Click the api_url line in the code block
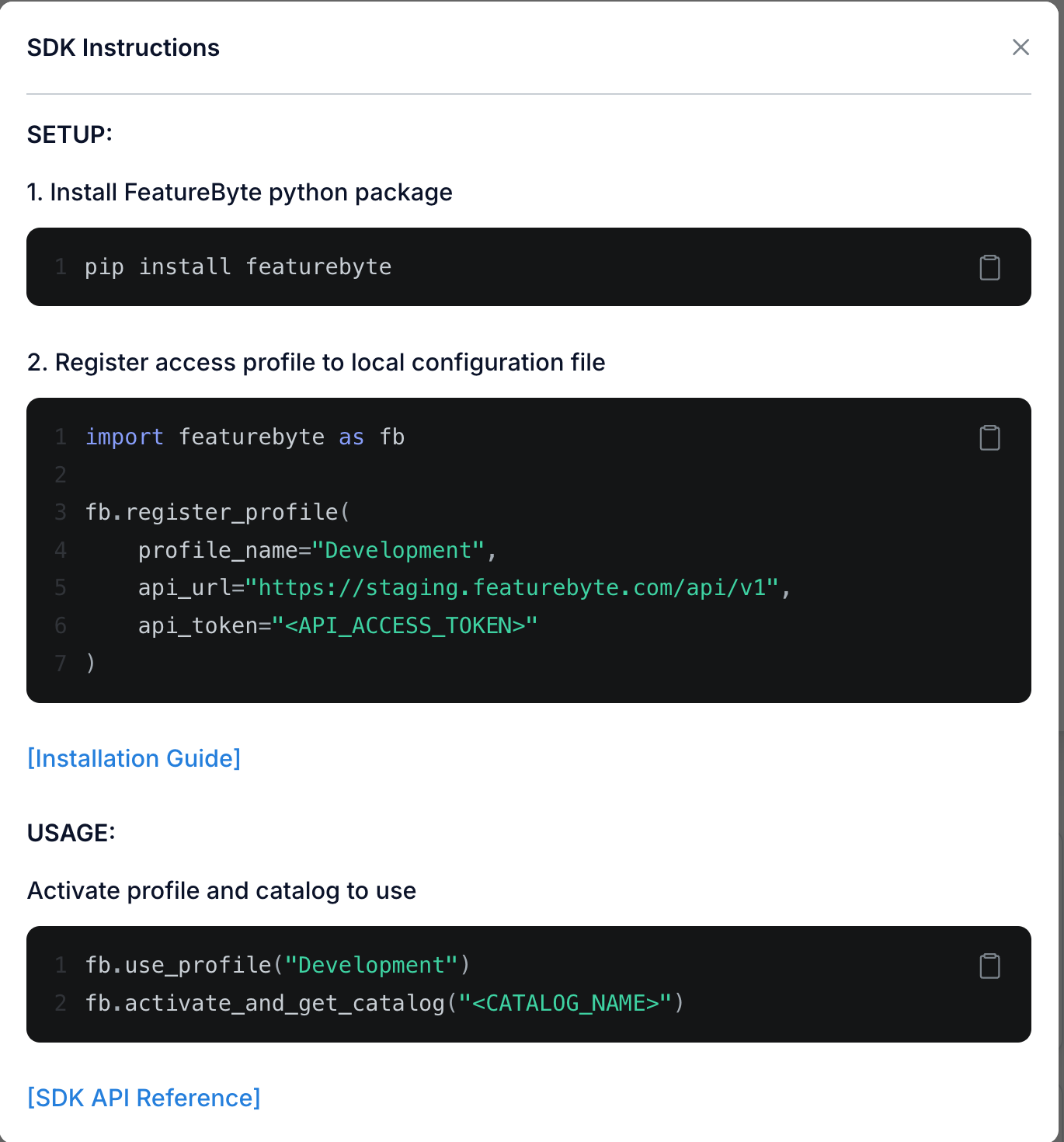Screen dimensions: 1064x1142 464,588
